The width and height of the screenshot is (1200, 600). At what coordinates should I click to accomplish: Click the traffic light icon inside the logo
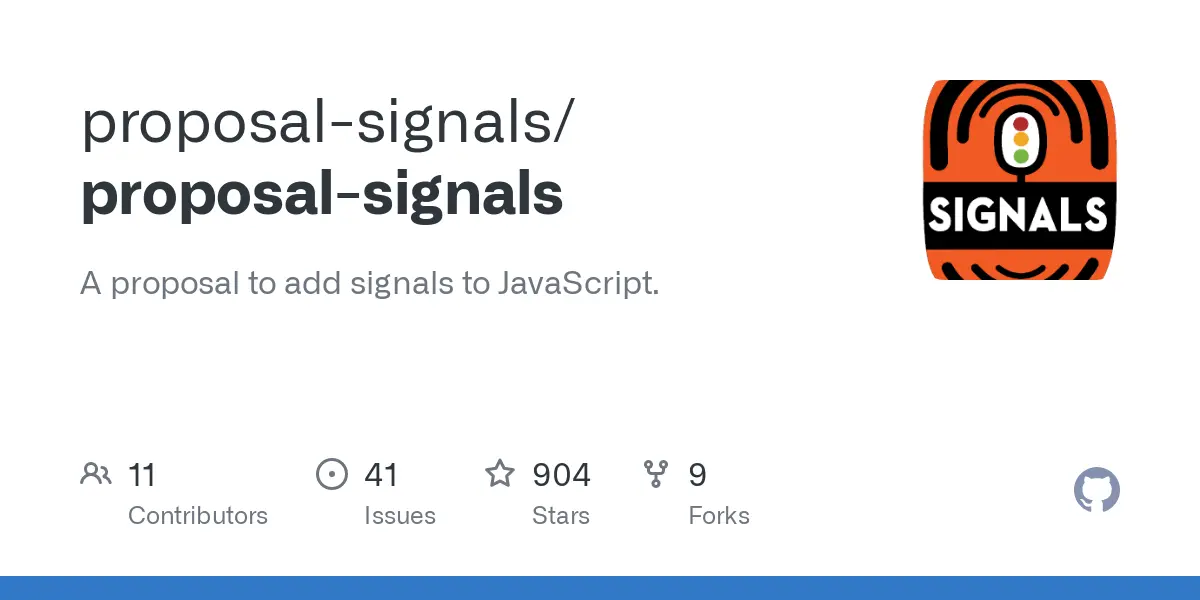tap(1021, 141)
